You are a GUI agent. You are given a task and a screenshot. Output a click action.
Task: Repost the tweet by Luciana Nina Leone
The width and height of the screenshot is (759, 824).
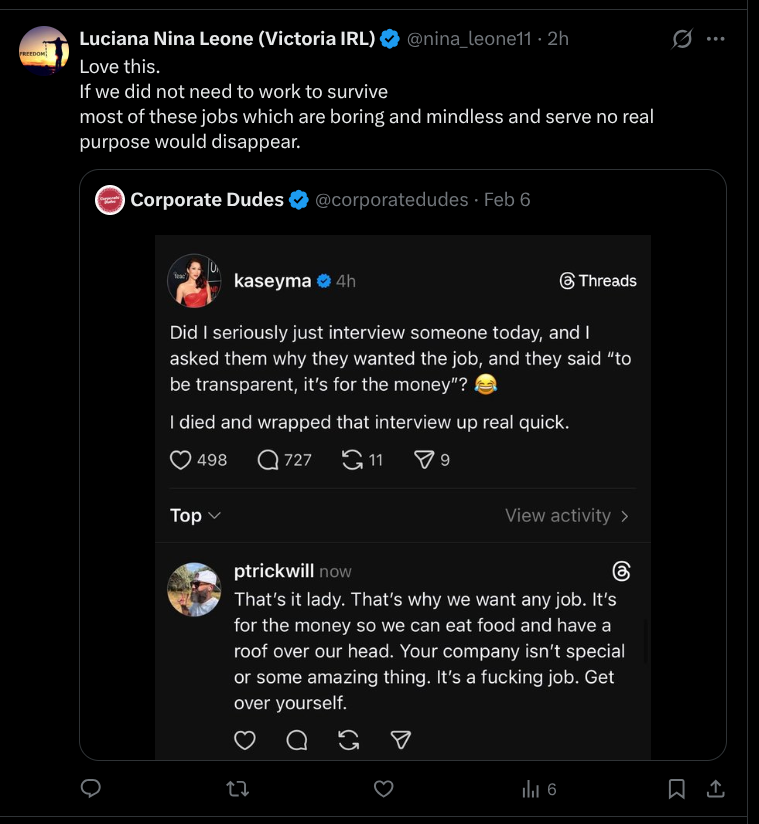tap(238, 789)
